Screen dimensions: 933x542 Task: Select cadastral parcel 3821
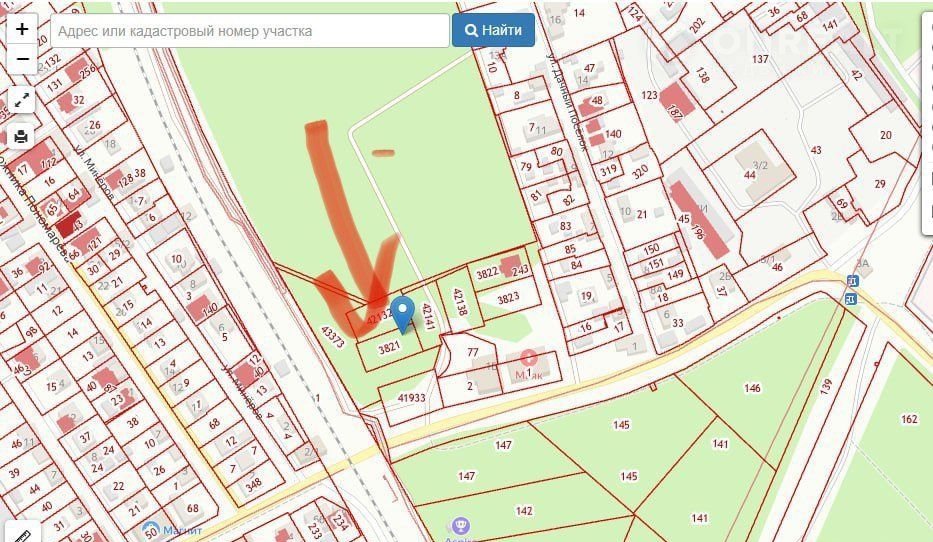pos(390,347)
